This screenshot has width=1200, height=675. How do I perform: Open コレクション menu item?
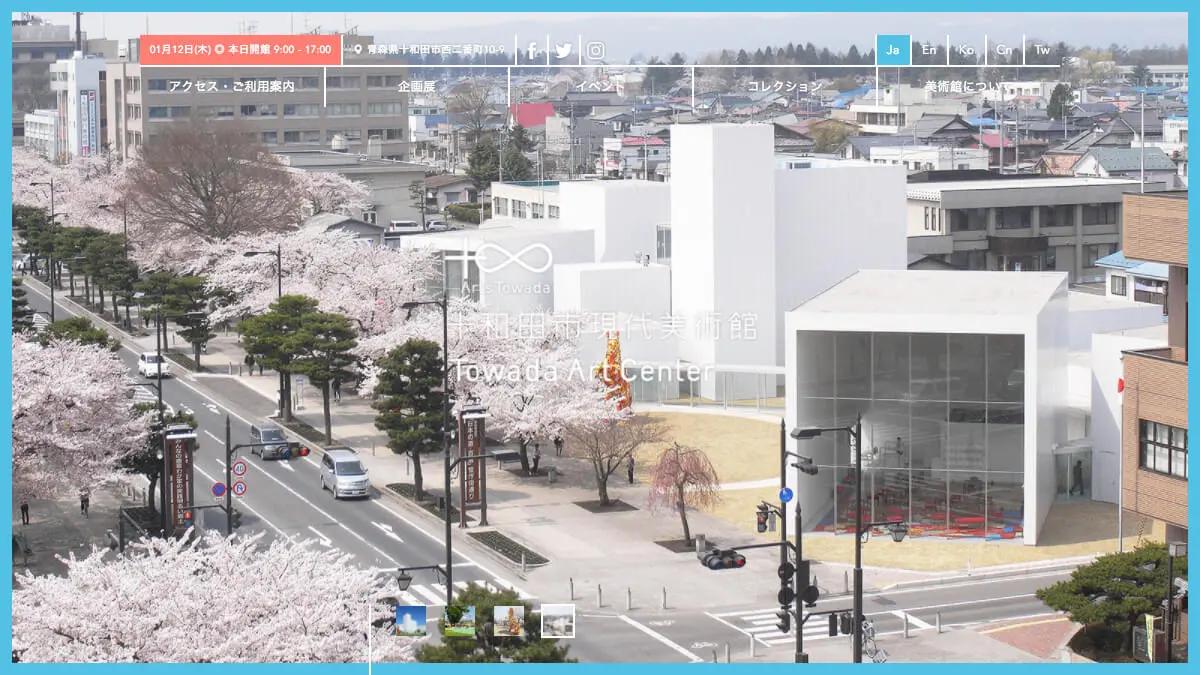pyautogui.click(x=785, y=86)
